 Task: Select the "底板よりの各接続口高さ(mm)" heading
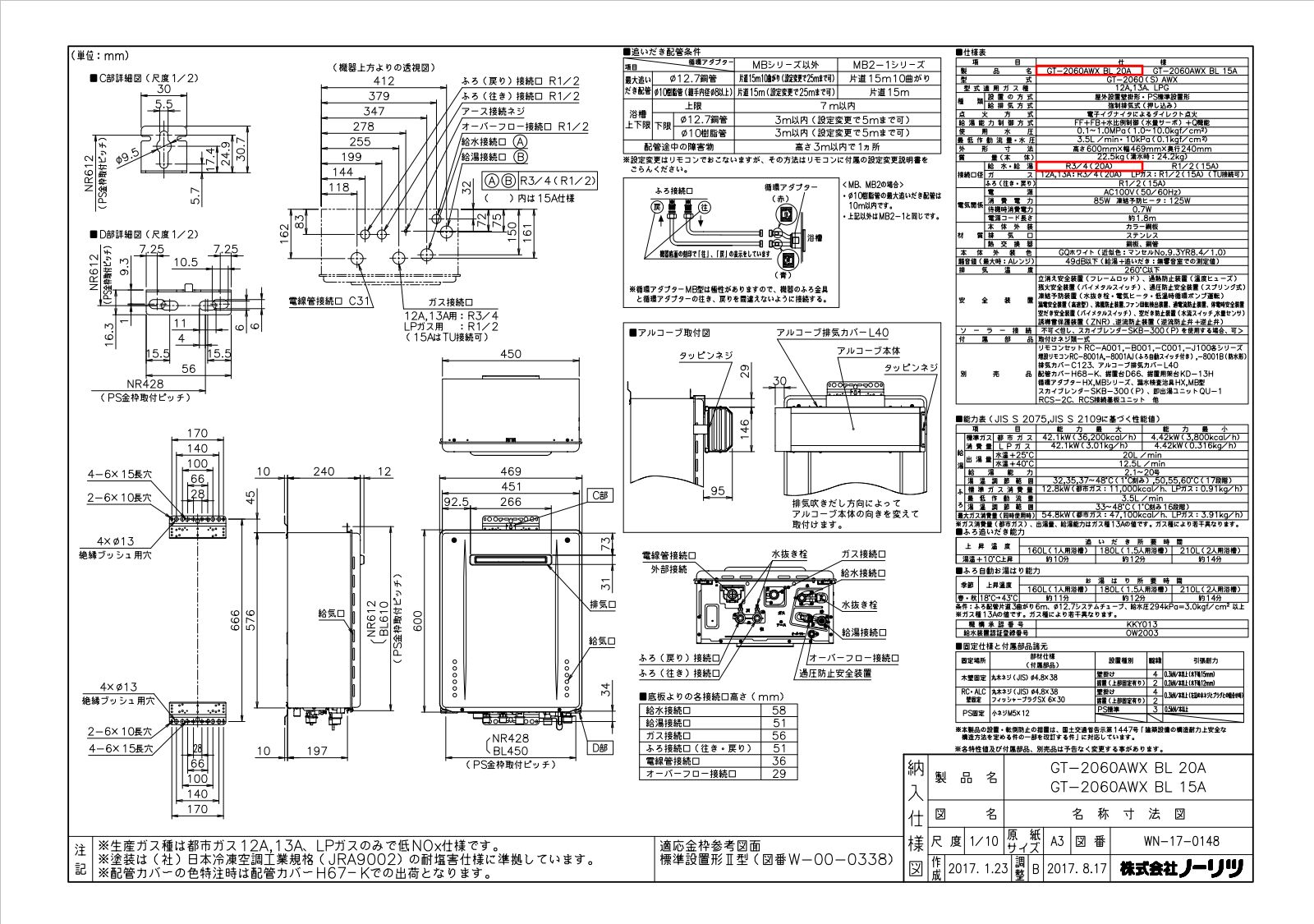[712, 696]
